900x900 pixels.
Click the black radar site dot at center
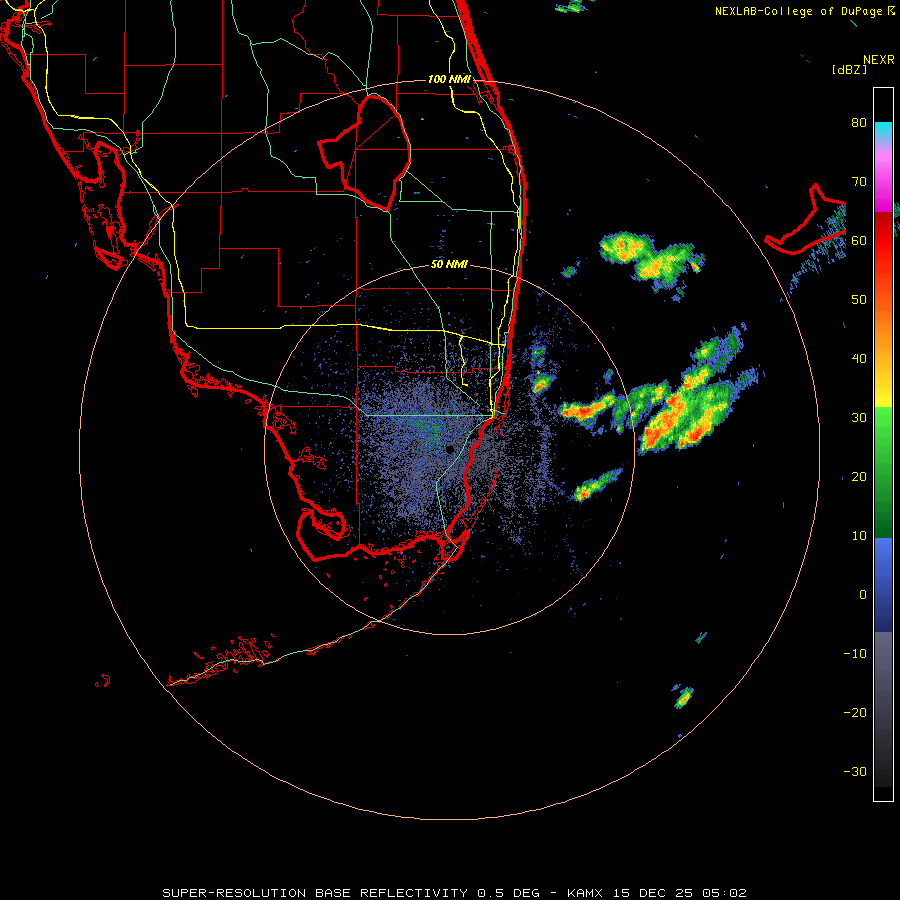(450, 449)
